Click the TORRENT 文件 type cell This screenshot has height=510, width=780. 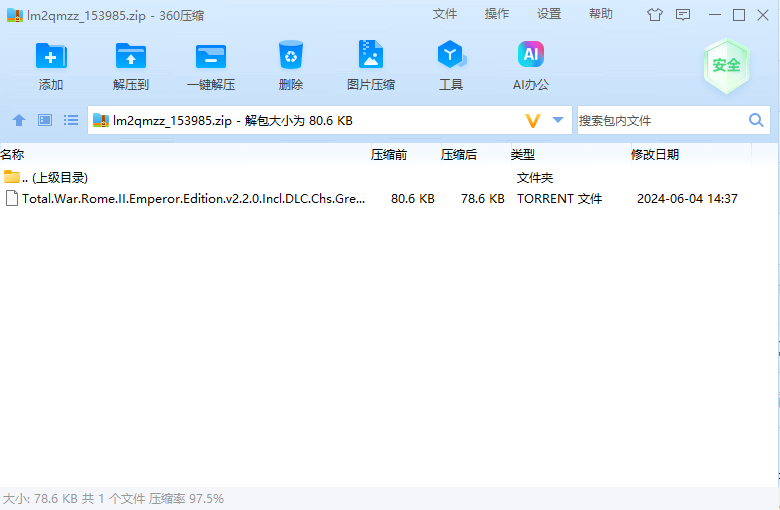tap(560, 199)
